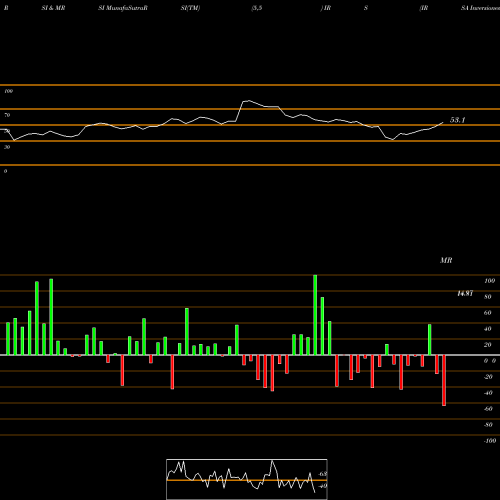Select the RSI axis label 70
500x500 pixels.
(x=7, y=115)
